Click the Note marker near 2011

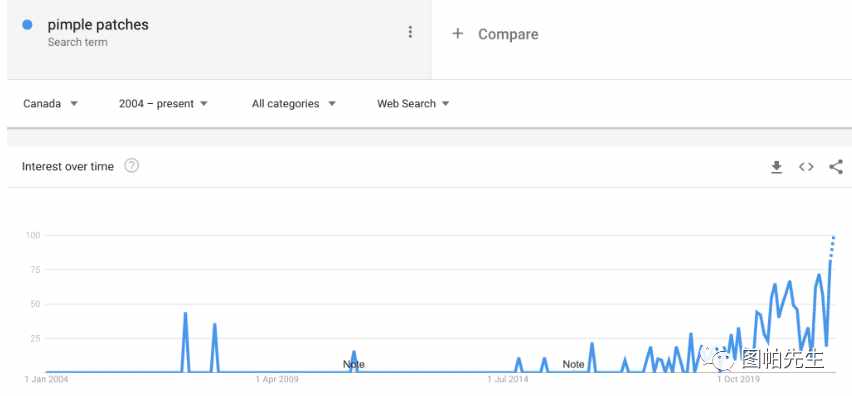coord(353,364)
